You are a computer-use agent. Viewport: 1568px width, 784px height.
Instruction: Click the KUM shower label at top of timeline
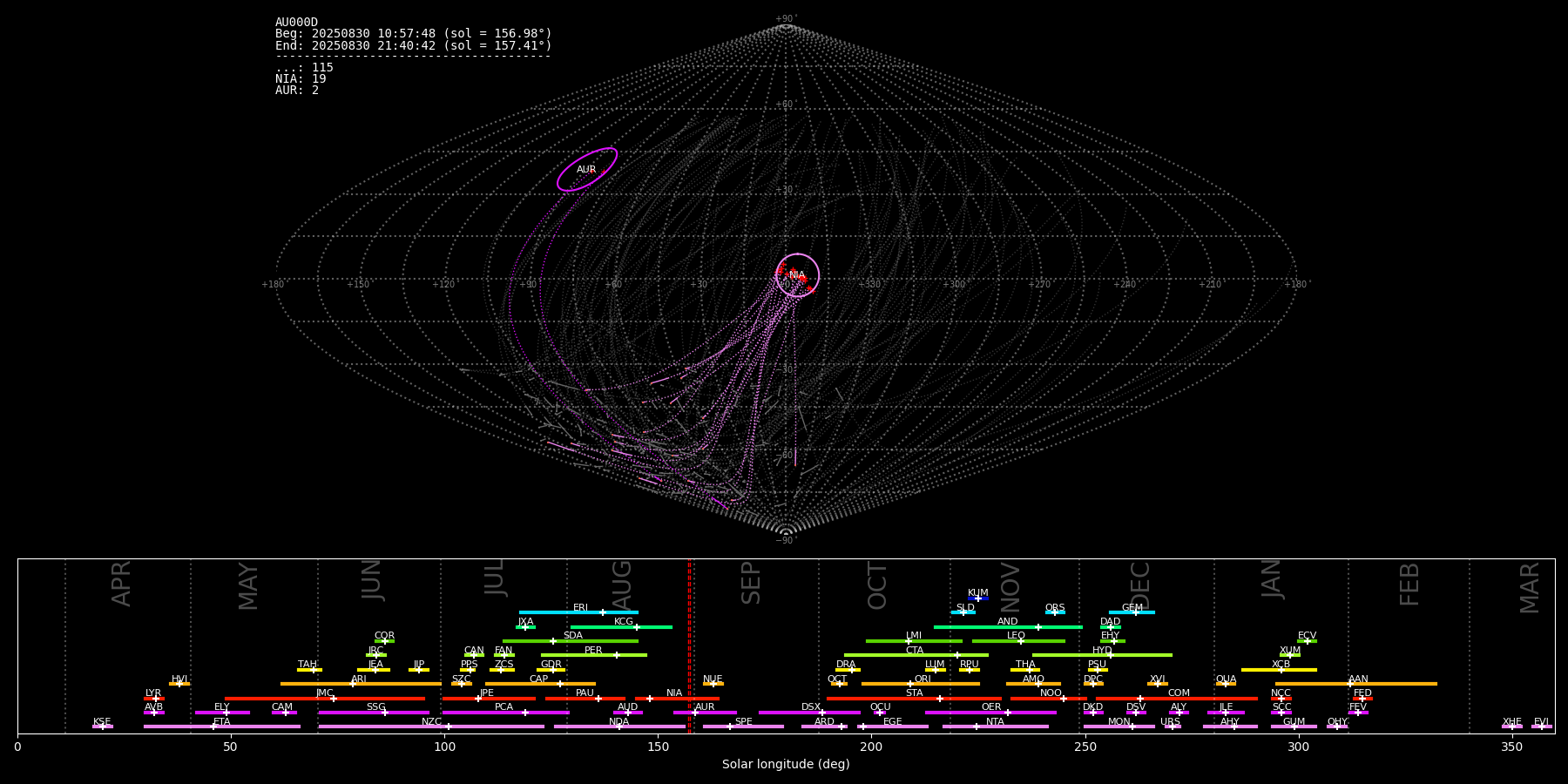pos(978,593)
